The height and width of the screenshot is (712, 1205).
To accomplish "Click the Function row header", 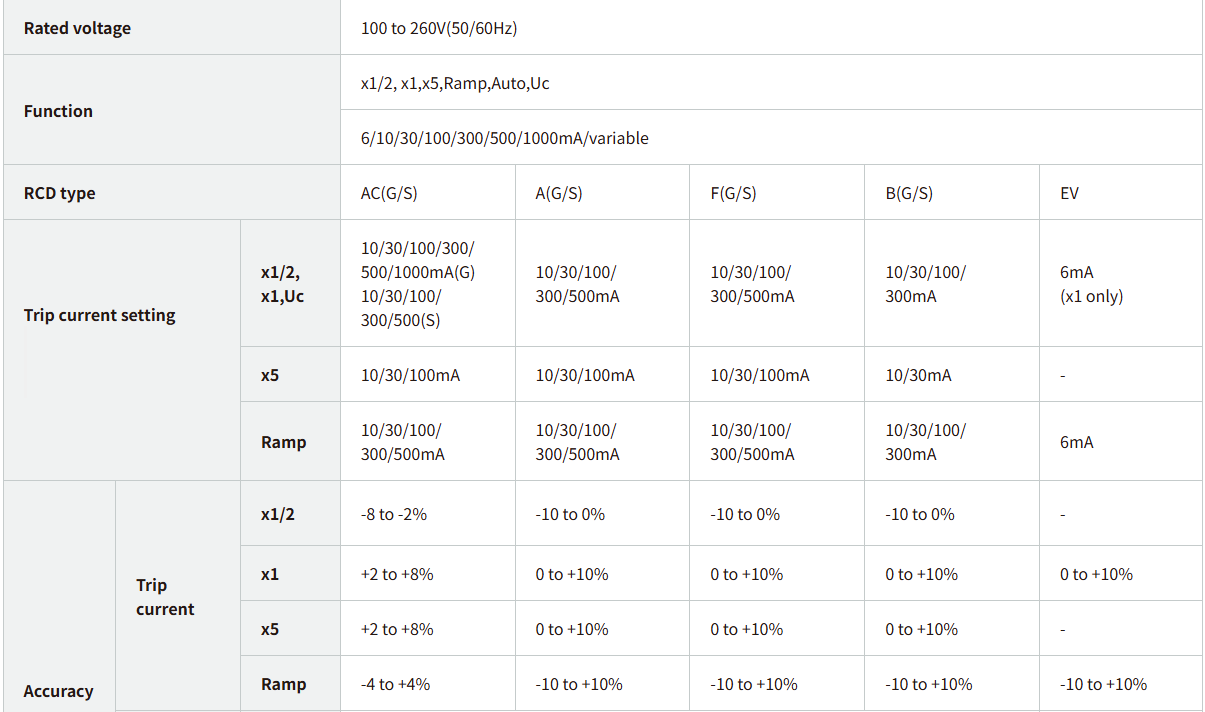I will pos(58,111).
